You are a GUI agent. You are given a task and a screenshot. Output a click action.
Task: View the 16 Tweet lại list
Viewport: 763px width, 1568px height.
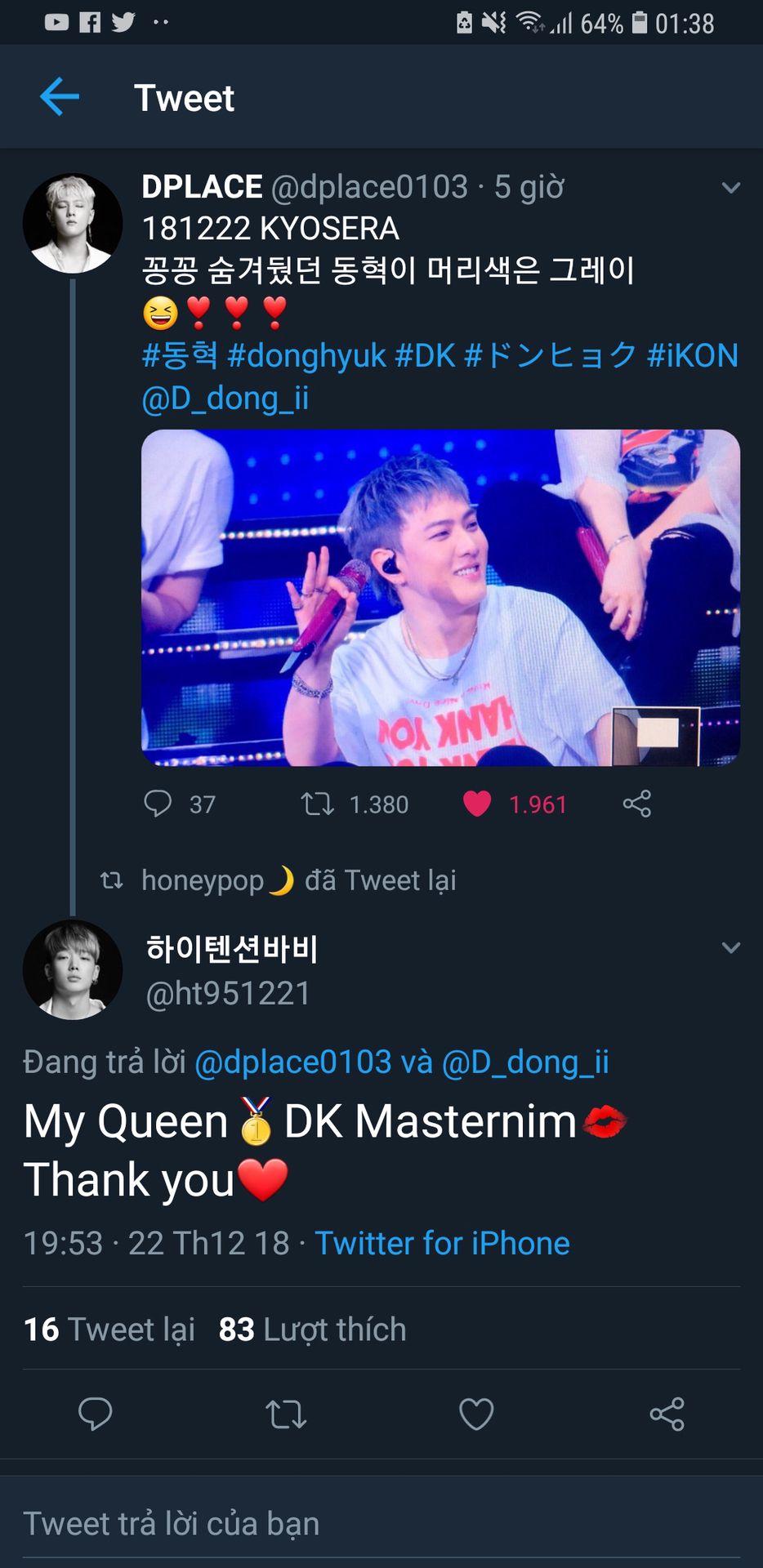(109, 1330)
